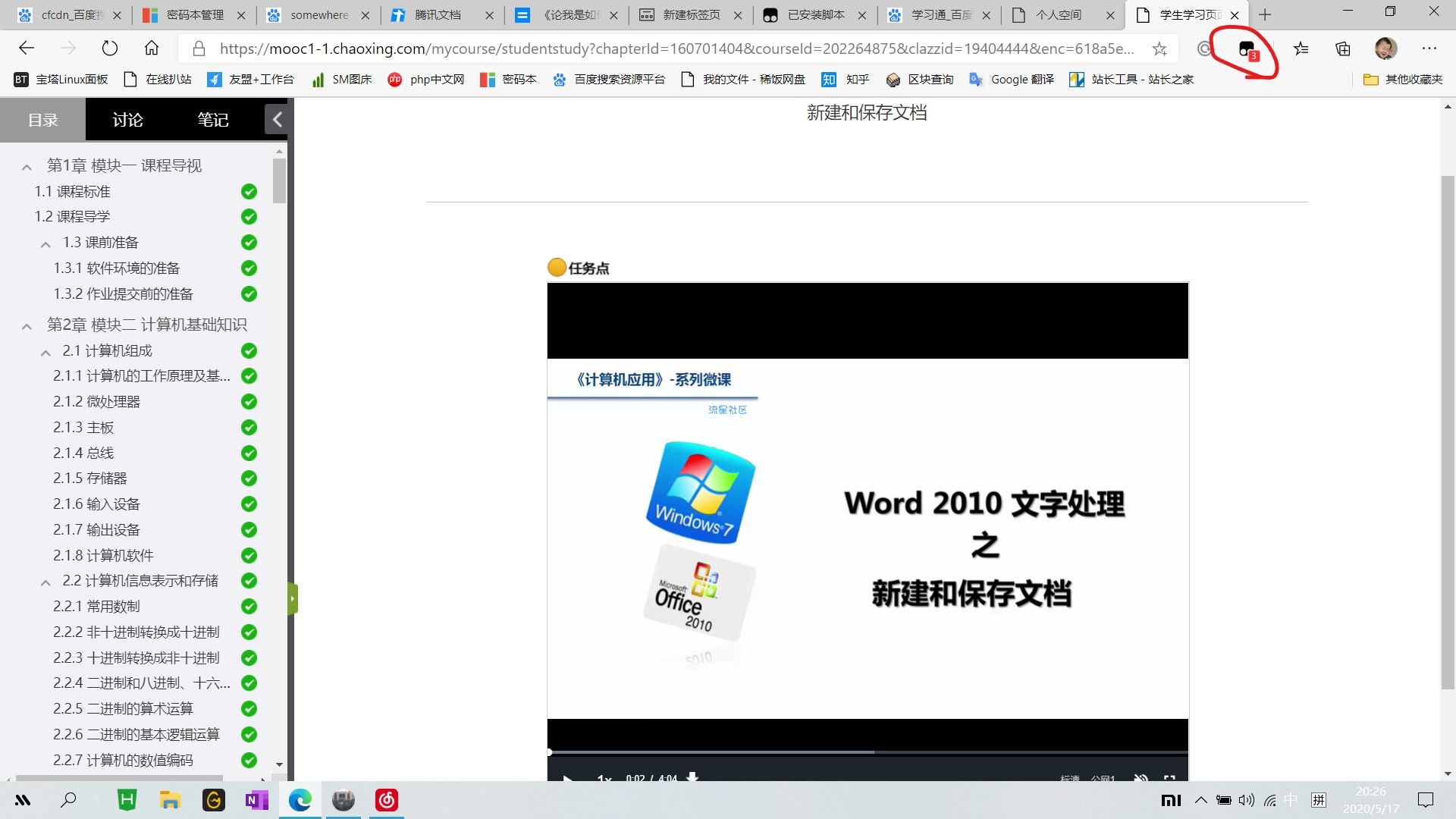Click the green check mark for 2.2.1 常用数制

coord(249,607)
